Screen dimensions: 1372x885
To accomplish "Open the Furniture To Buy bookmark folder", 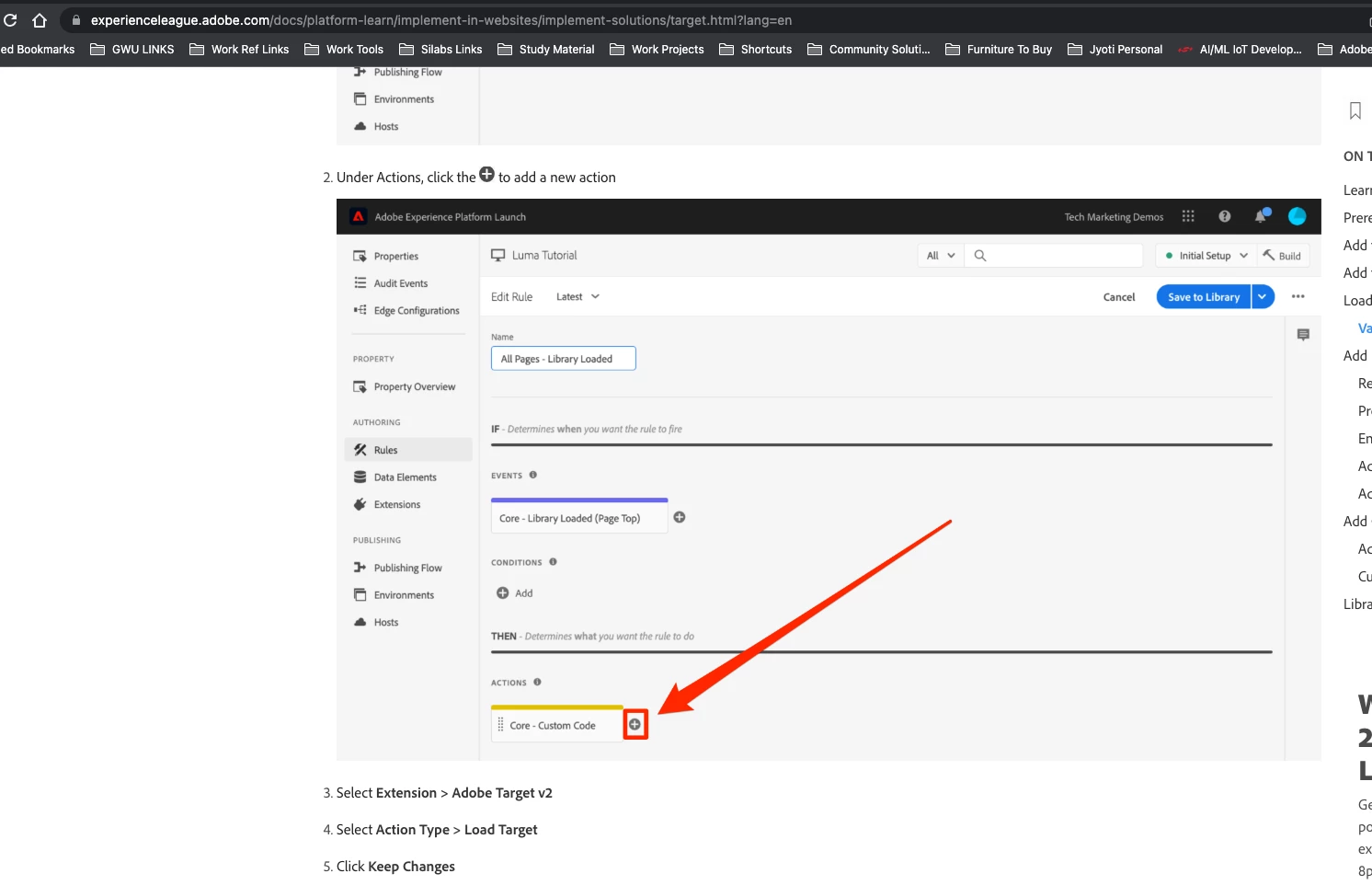I will (999, 50).
